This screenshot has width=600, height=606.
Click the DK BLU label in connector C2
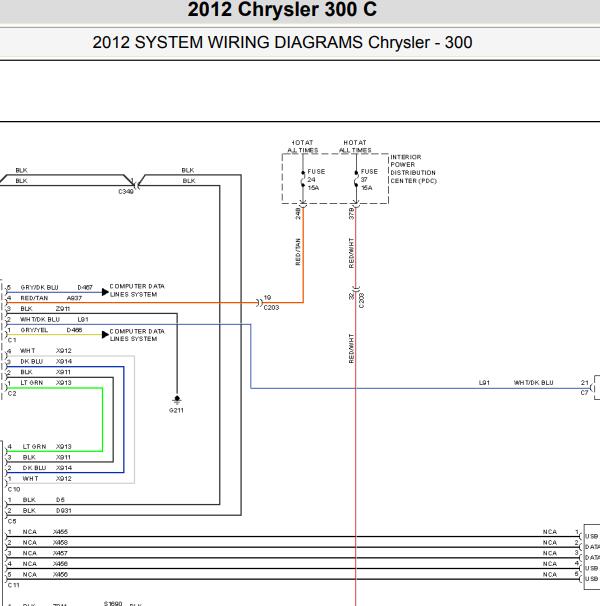click(32, 361)
